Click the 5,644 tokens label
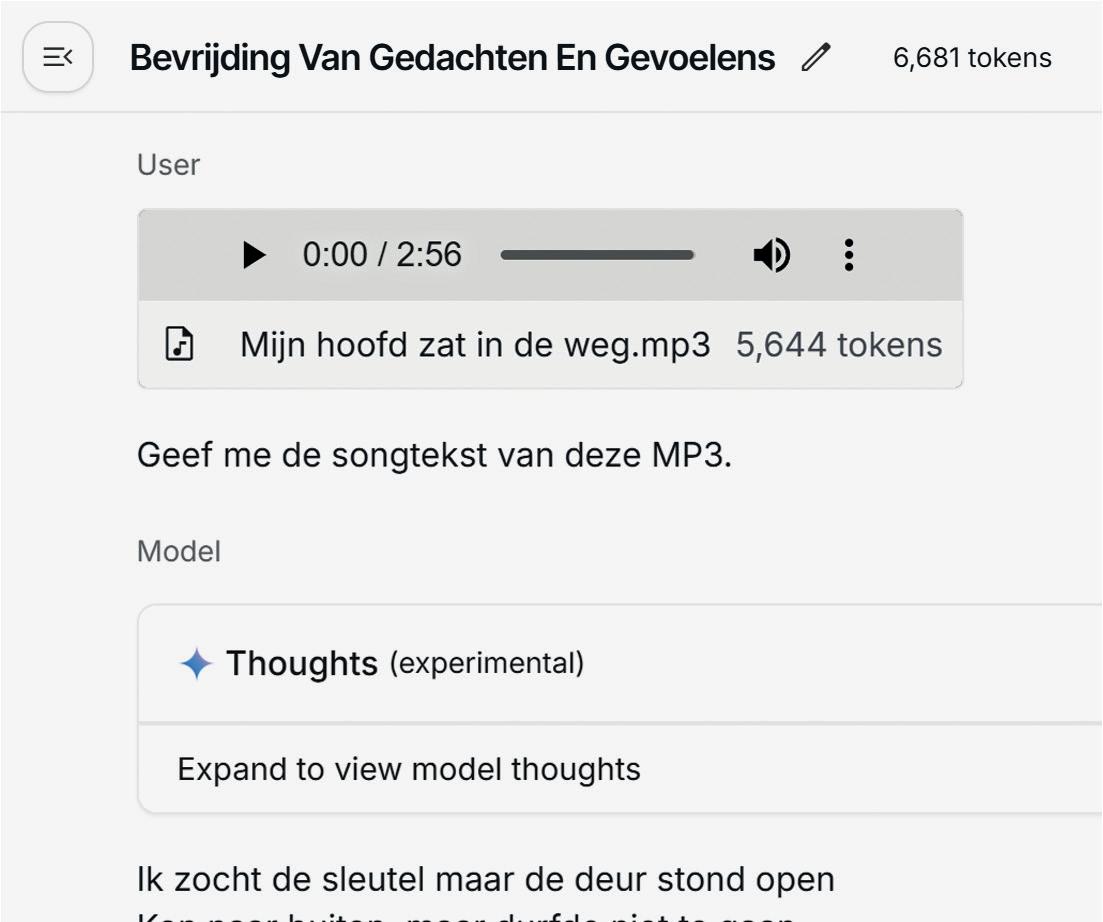1103x922 pixels. [839, 345]
